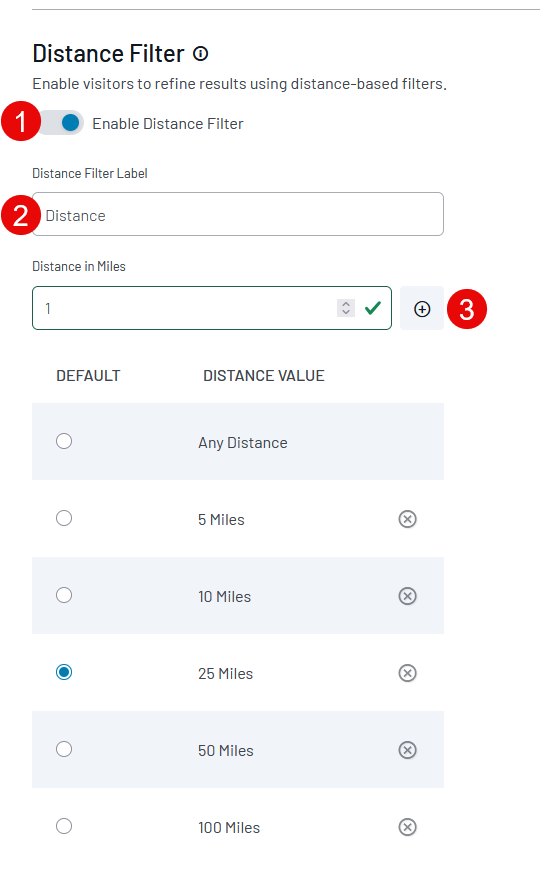Click the Any Distance row text

[243, 443]
